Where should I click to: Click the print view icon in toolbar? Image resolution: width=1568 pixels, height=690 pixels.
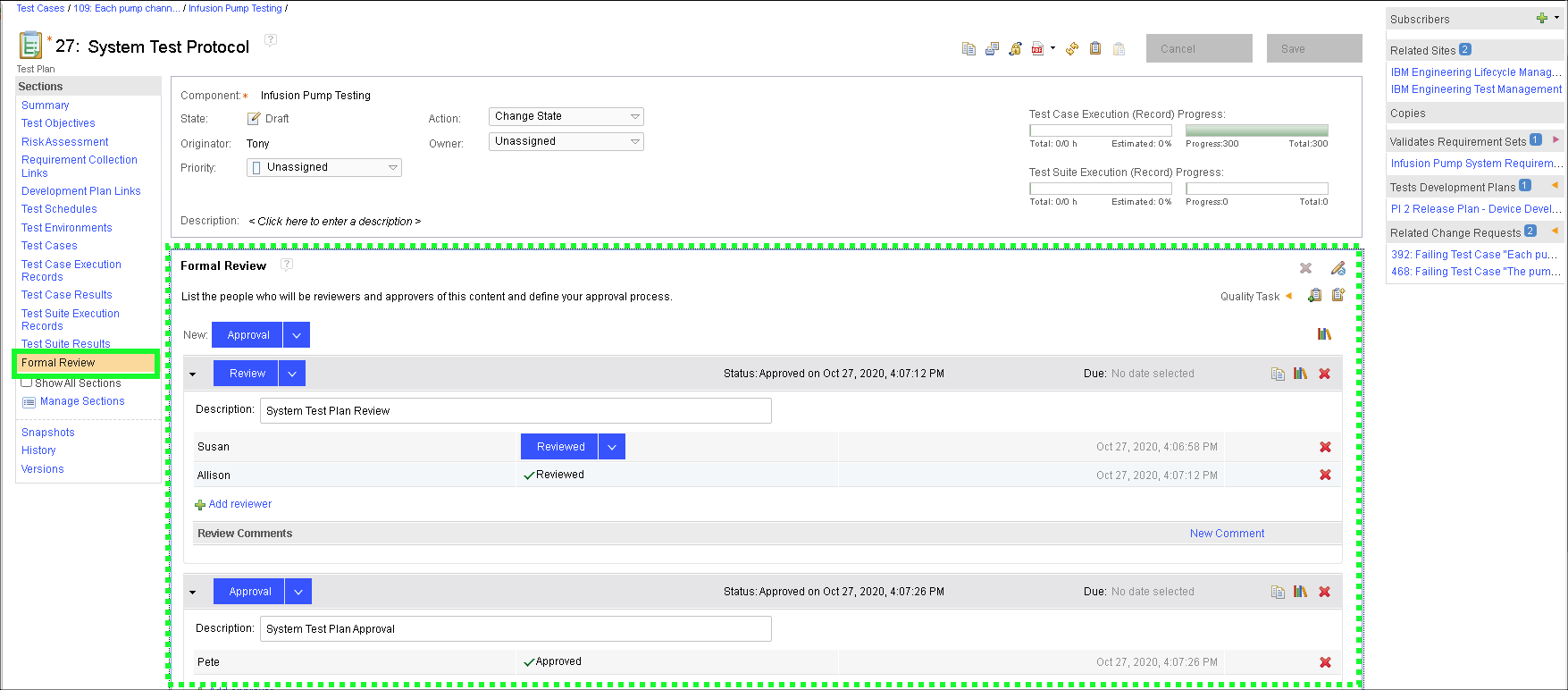[992, 49]
